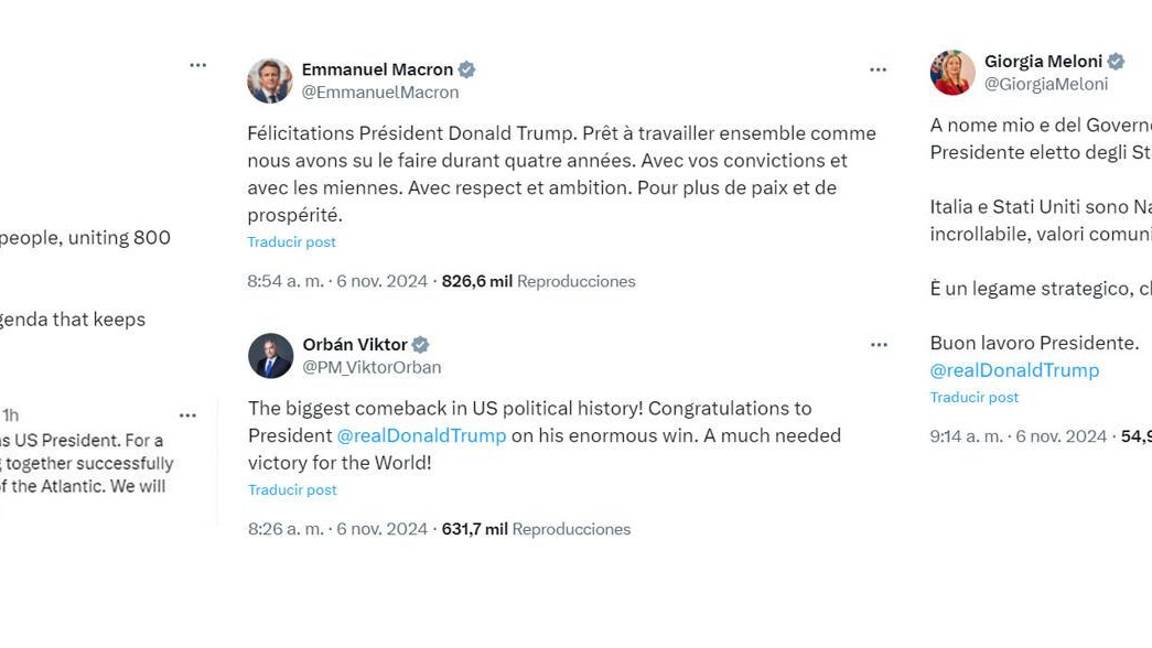Click the 631,7 mil Reproducciones count
This screenshot has height=648, width=1152.
tap(473, 528)
